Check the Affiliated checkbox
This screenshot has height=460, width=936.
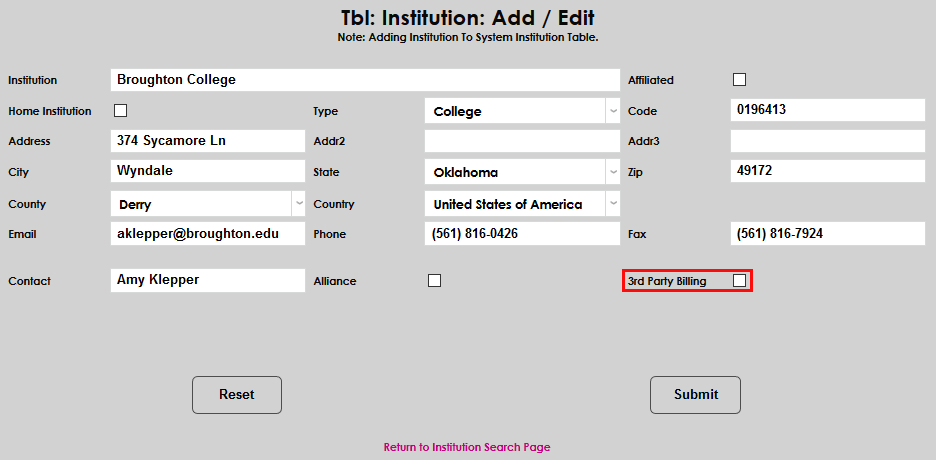[x=740, y=80]
